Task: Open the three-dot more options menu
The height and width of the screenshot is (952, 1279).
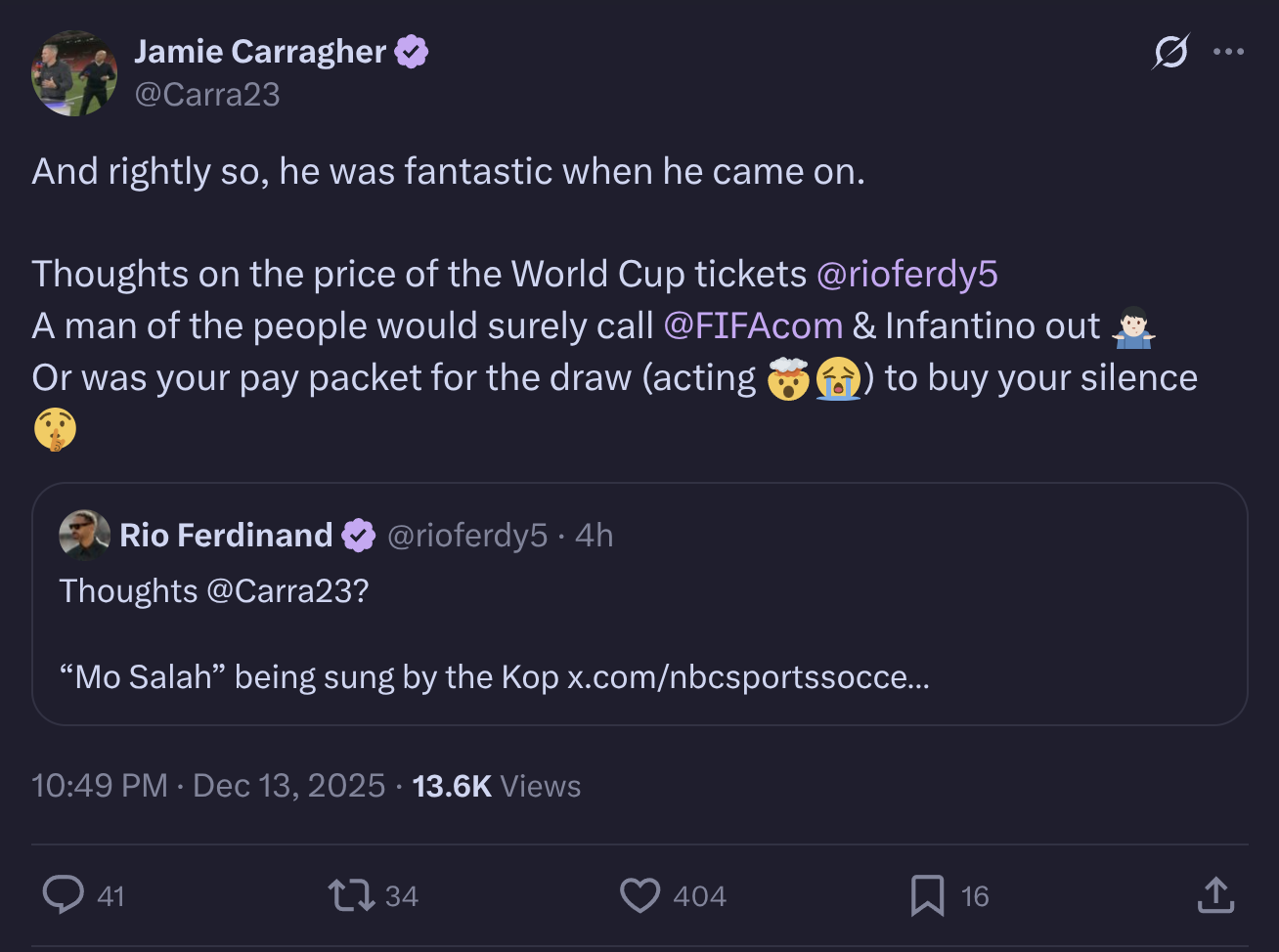Action: click(x=1228, y=52)
